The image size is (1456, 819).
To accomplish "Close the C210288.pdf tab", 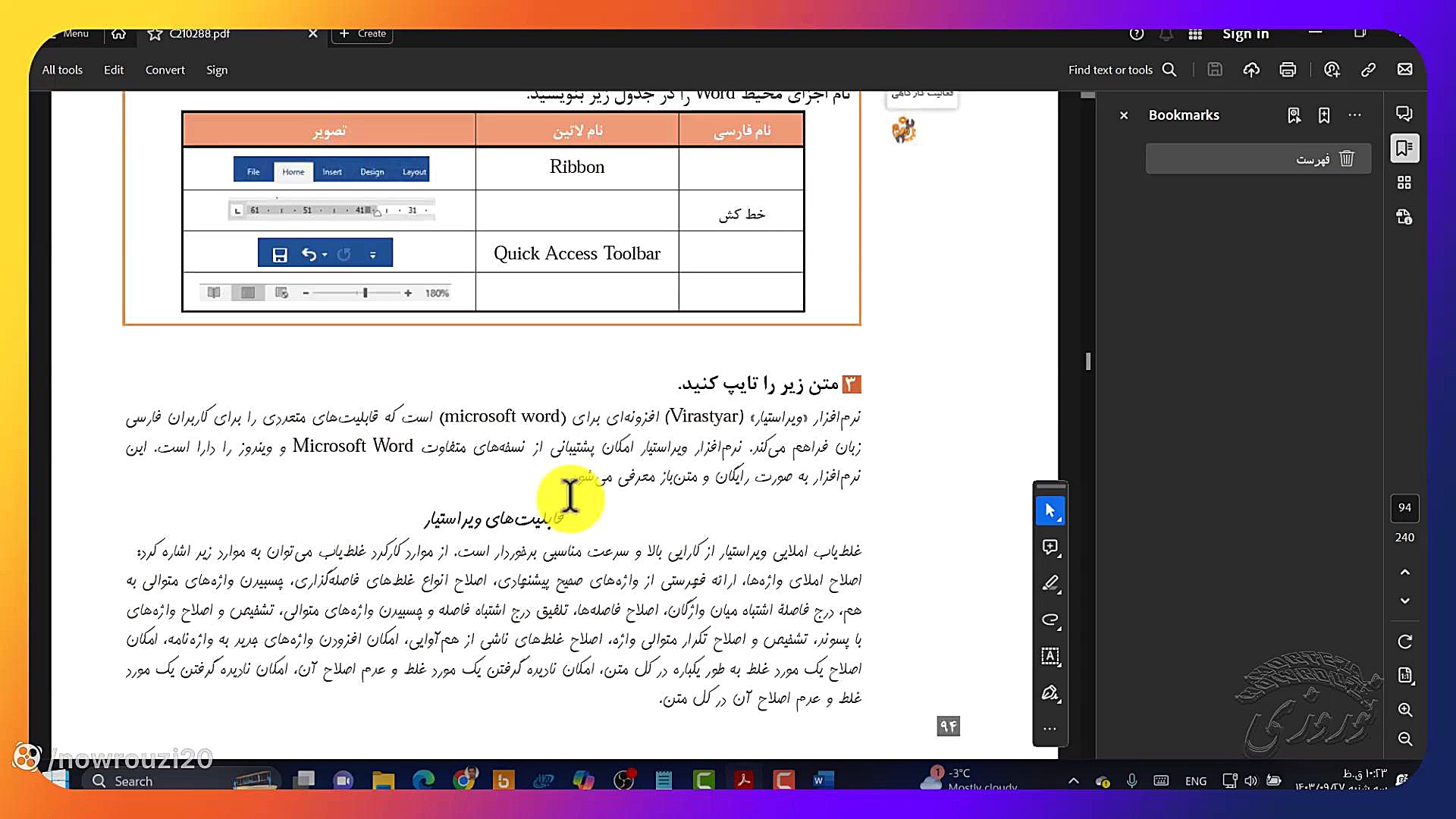I will pos(312,33).
